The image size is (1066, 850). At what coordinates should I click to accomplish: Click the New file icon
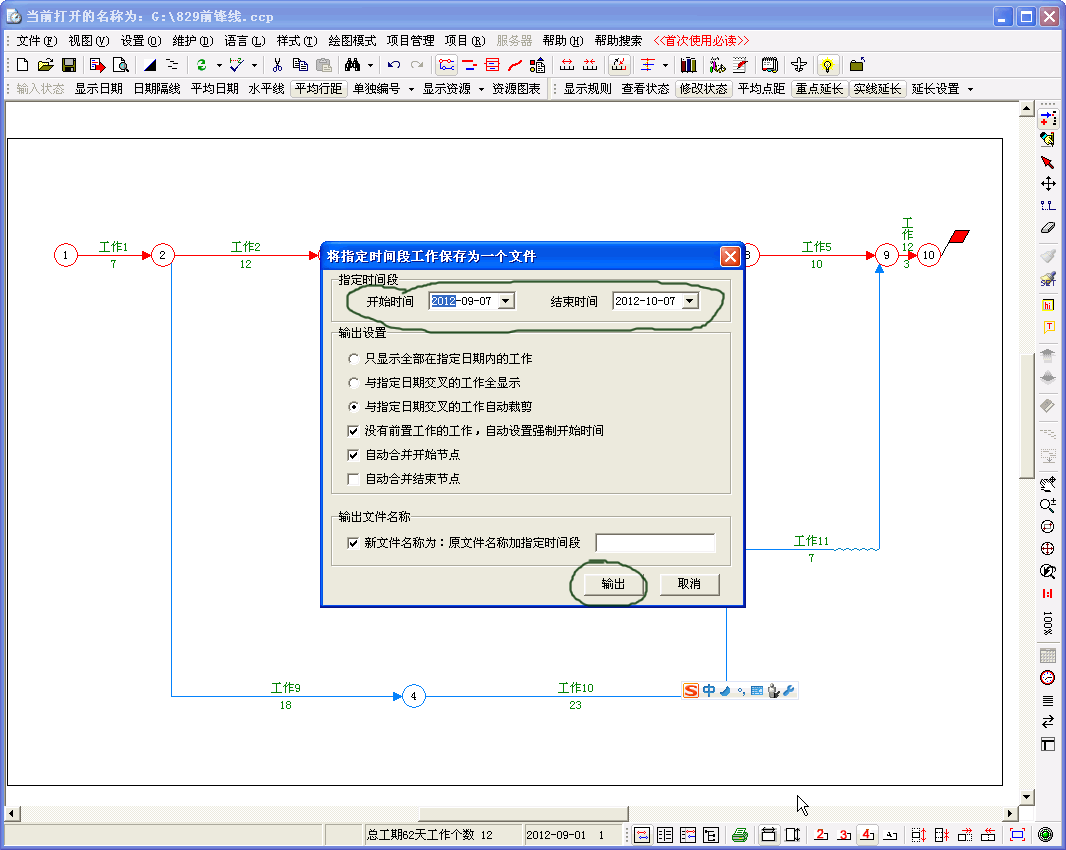tap(22, 65)
